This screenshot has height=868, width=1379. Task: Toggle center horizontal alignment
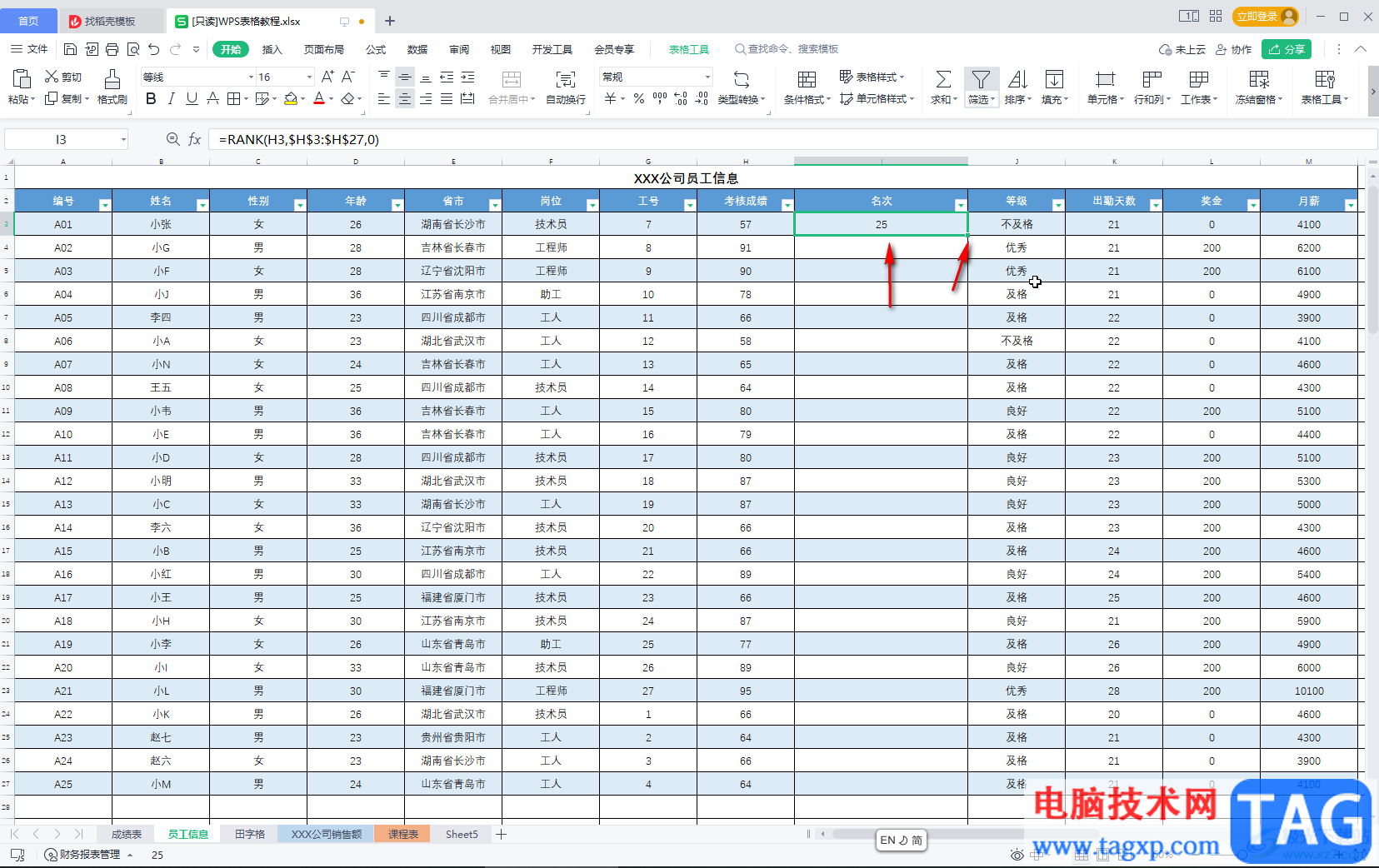click(405, 98)
